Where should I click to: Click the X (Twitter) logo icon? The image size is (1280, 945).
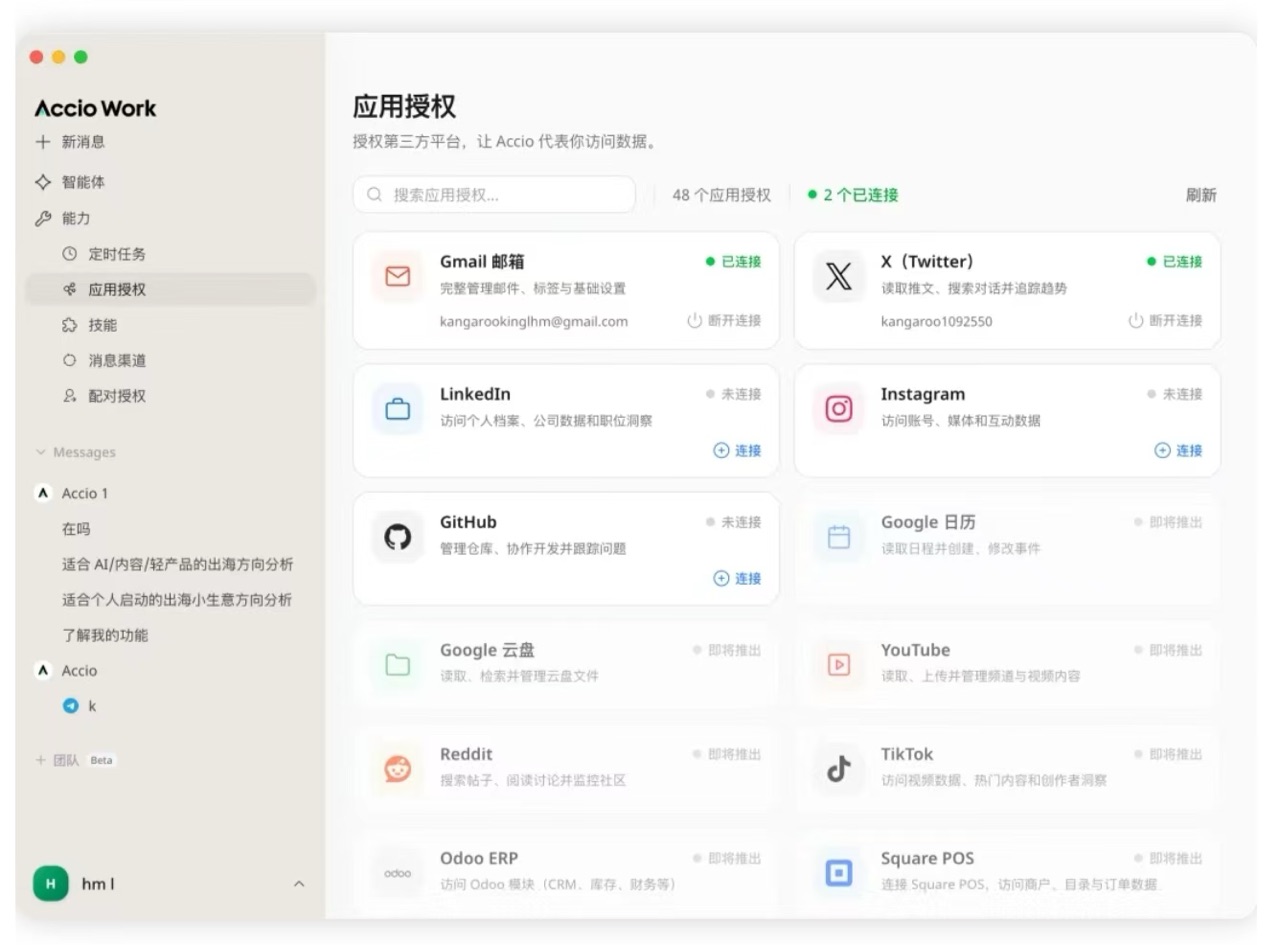click(x=838, y=277)
